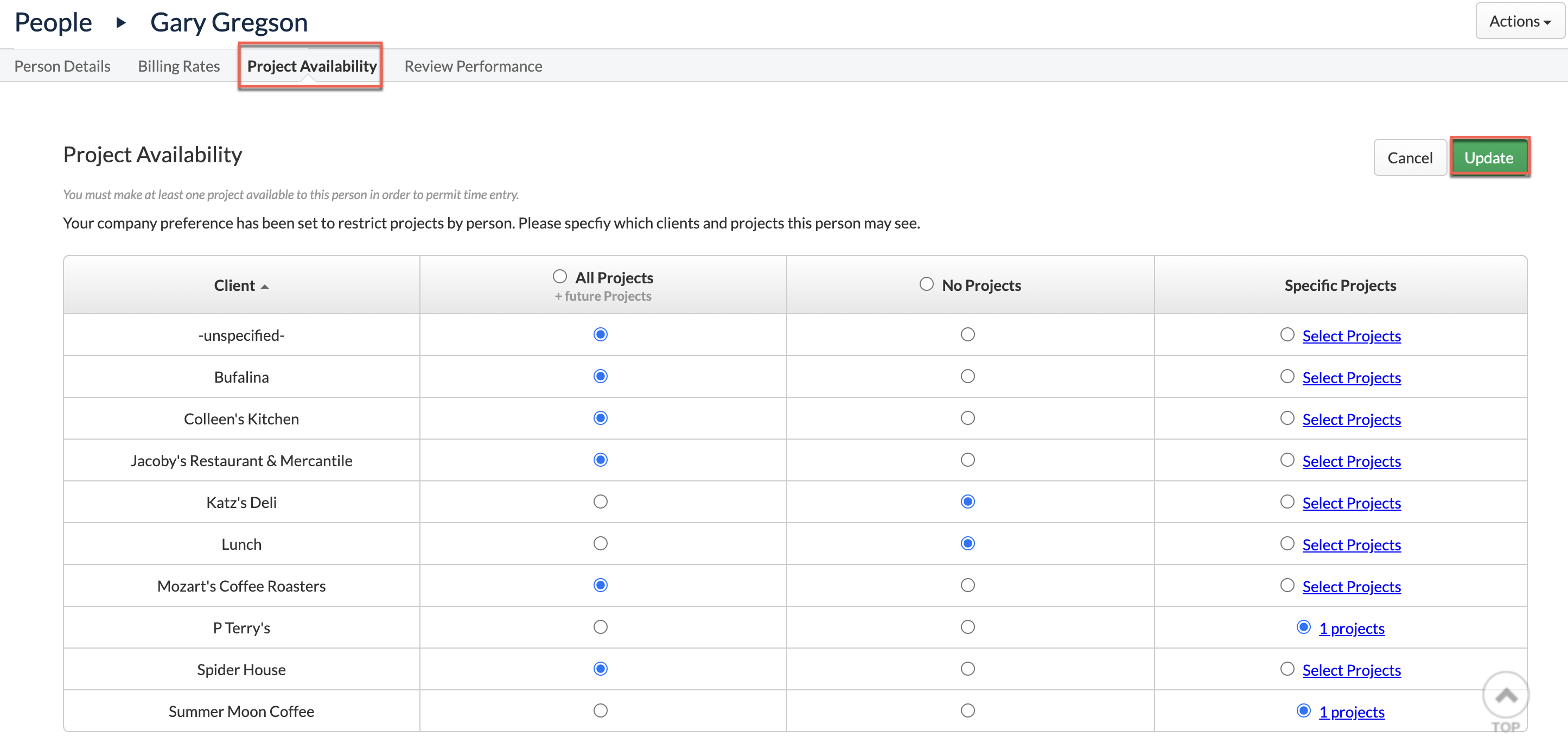
Task: Click the green Update button
Action: tap(1489, 158)
